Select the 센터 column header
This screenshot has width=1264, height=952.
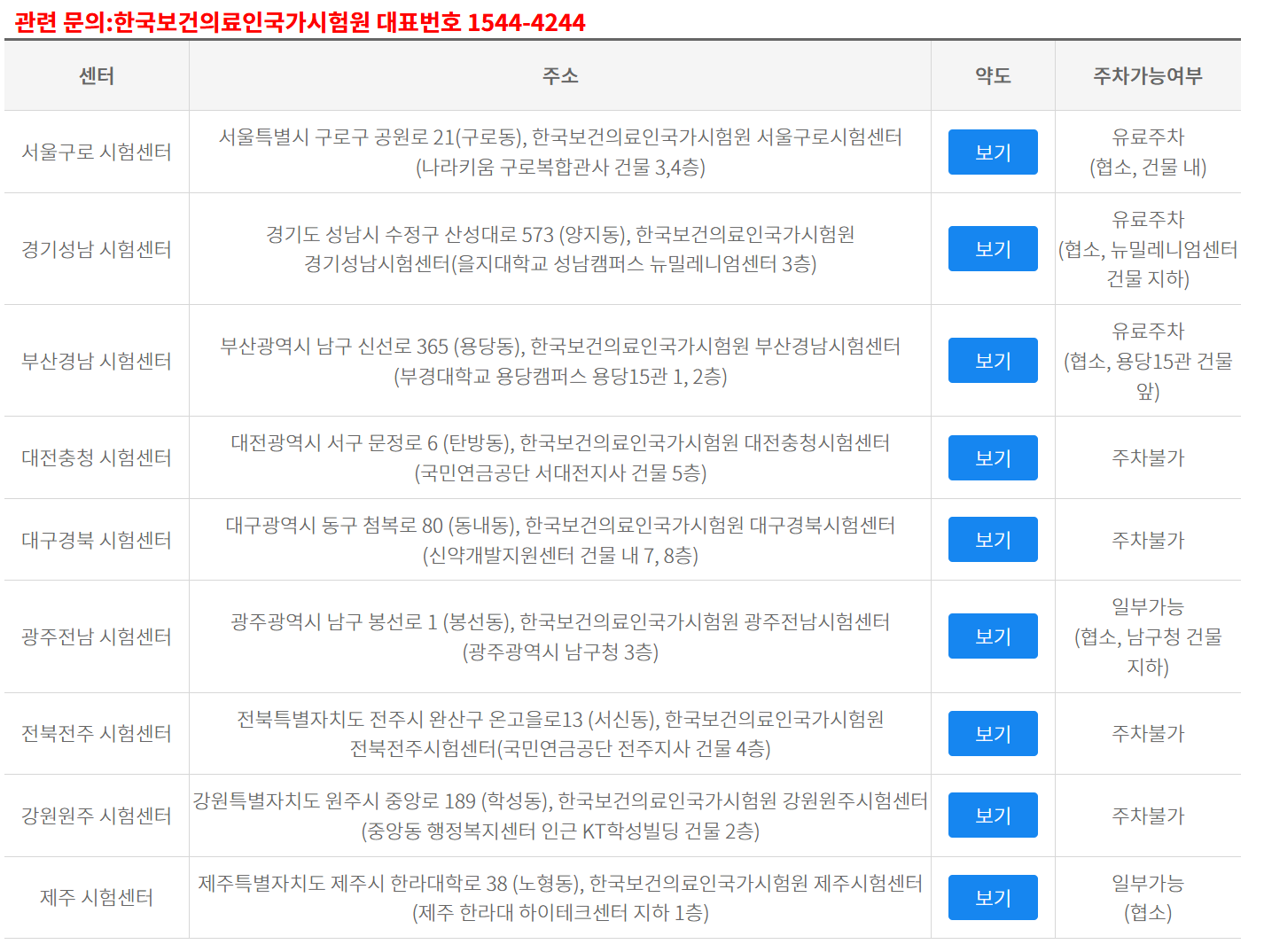[96, 76]
